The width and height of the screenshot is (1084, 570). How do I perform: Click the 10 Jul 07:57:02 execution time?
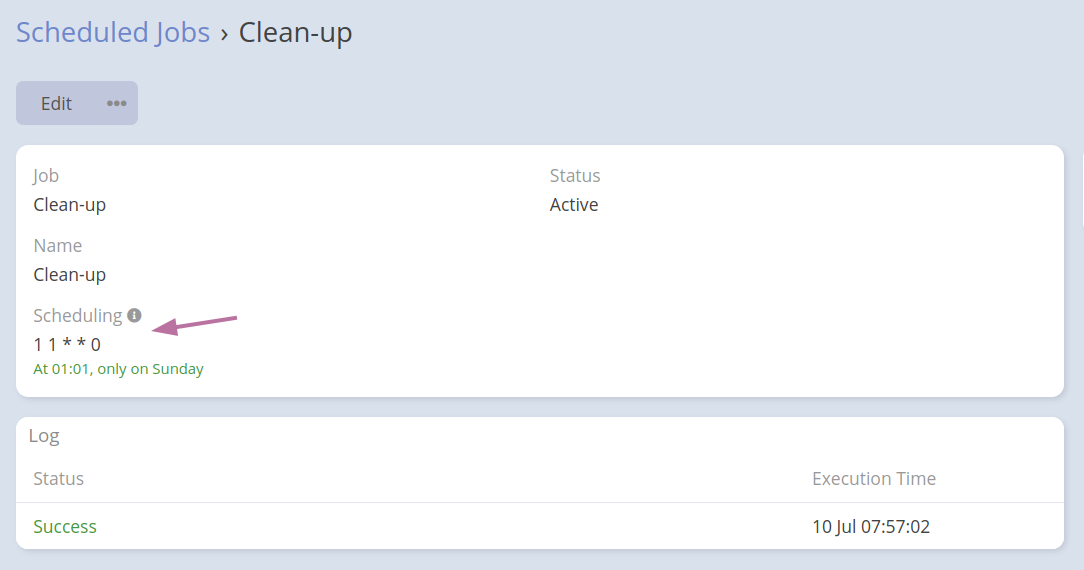(871, 527)
